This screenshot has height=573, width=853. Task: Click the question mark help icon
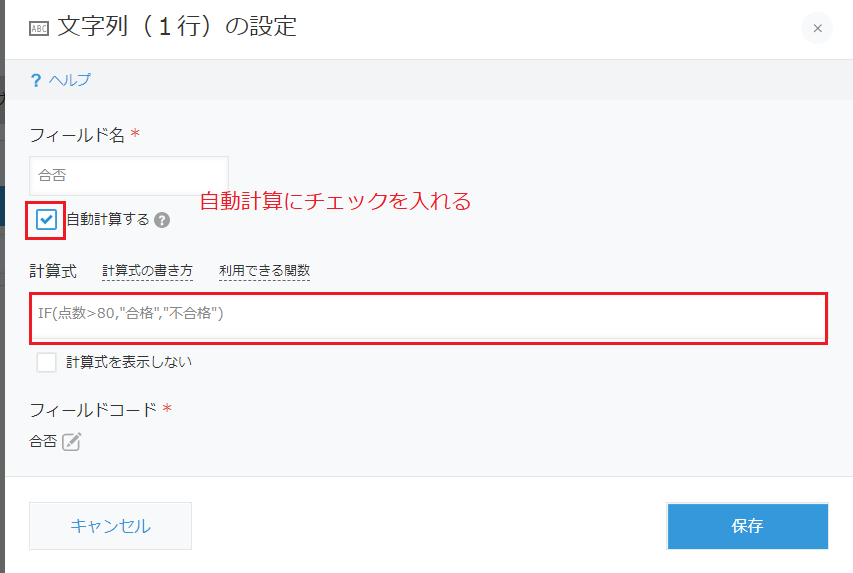pos(36,81)
